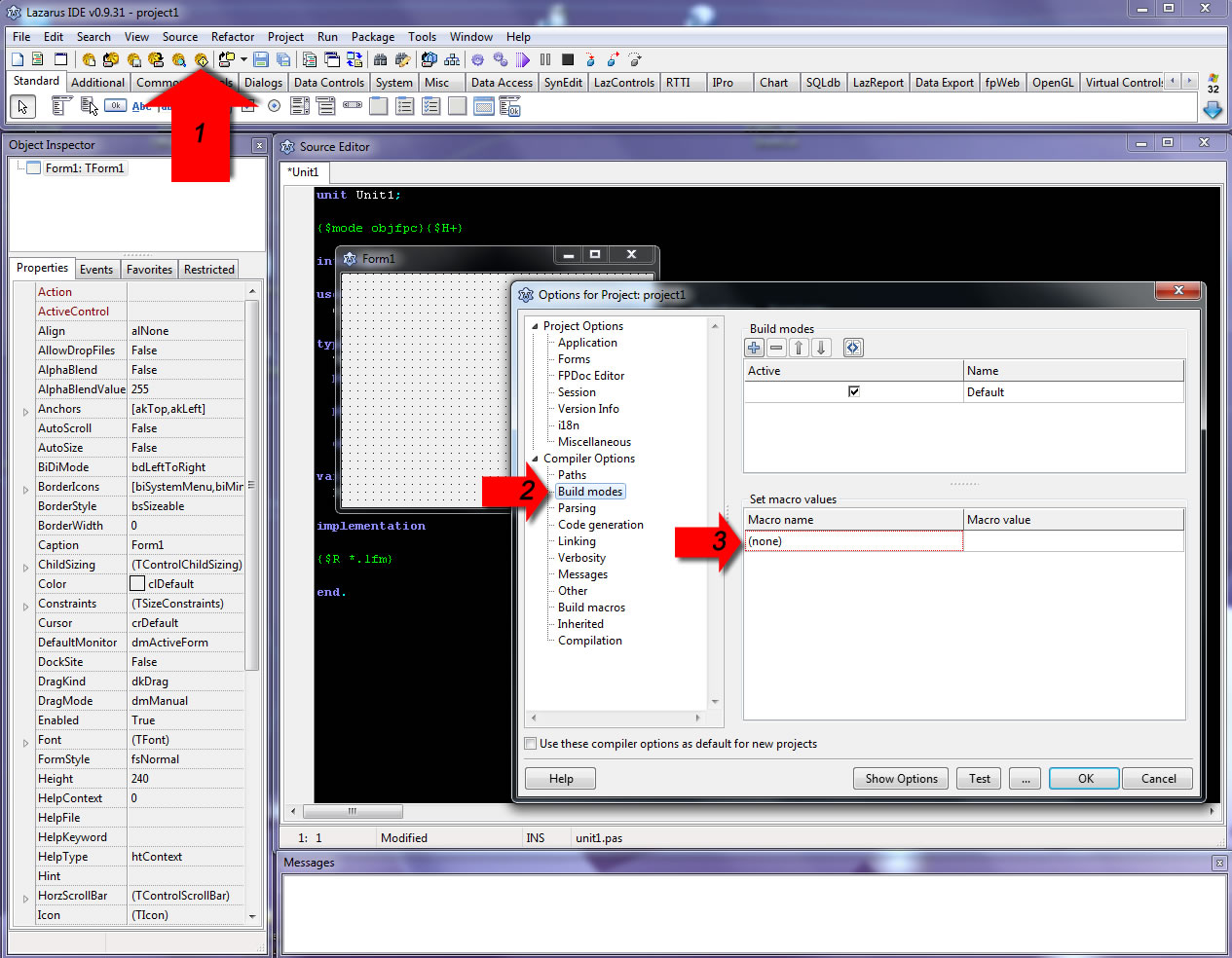Select TActionList component in palette
This screenshot has height=958, width=1232.
[508, 106]
